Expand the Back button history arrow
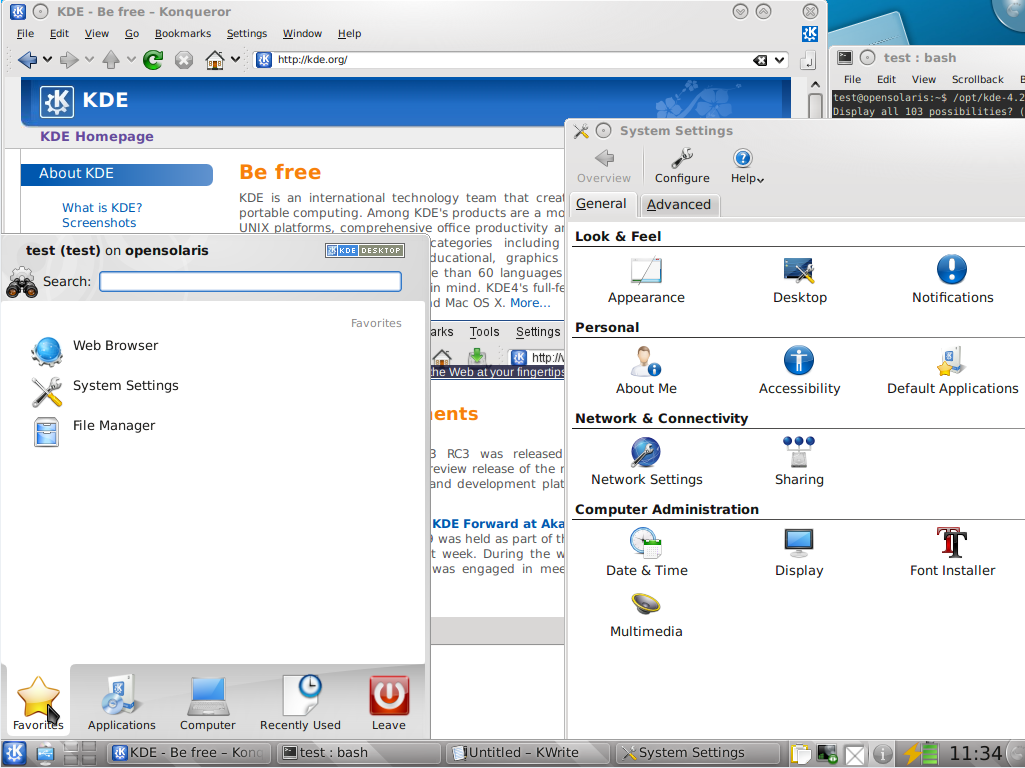The height and width of the screenshot is (768, 1025). [46, 60]
